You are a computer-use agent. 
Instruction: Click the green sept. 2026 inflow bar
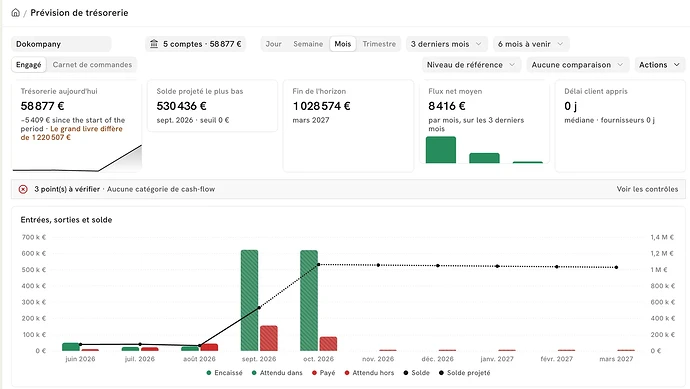click(x=250, y=301)
